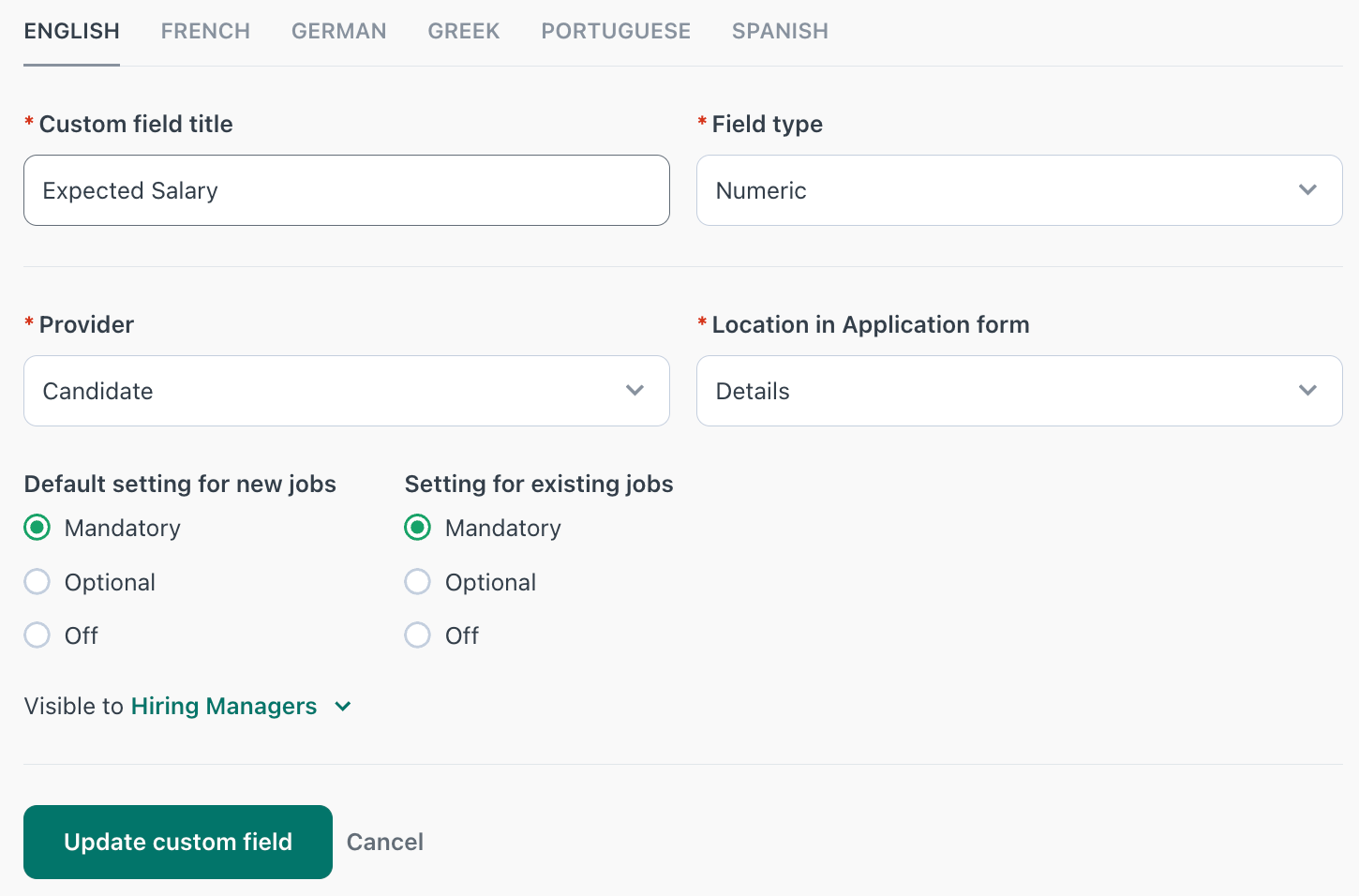
Task: Click the green chevron beside Hiring Managers
Action: (x=343, y=707)
